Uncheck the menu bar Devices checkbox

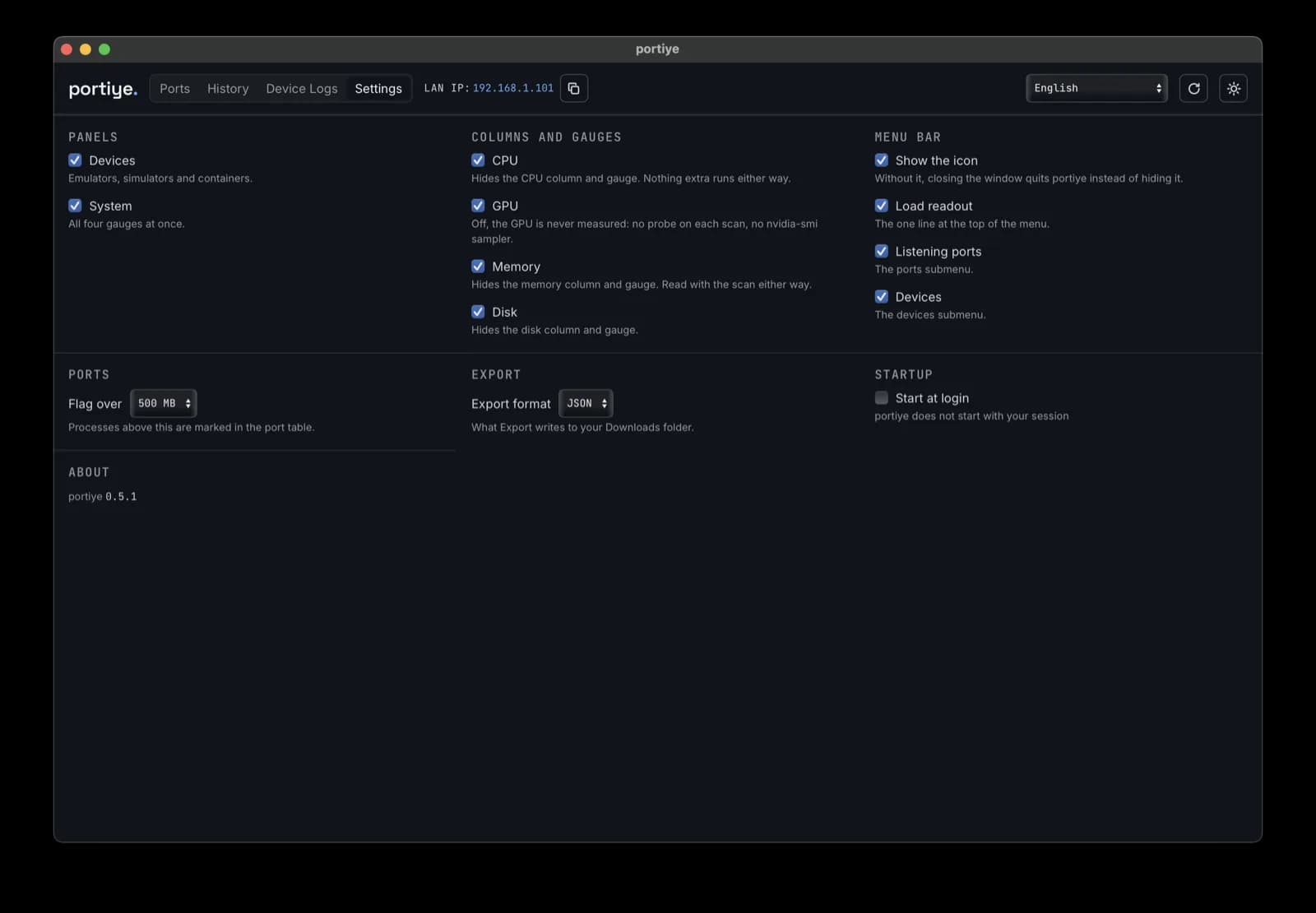[x=881, y=296]
